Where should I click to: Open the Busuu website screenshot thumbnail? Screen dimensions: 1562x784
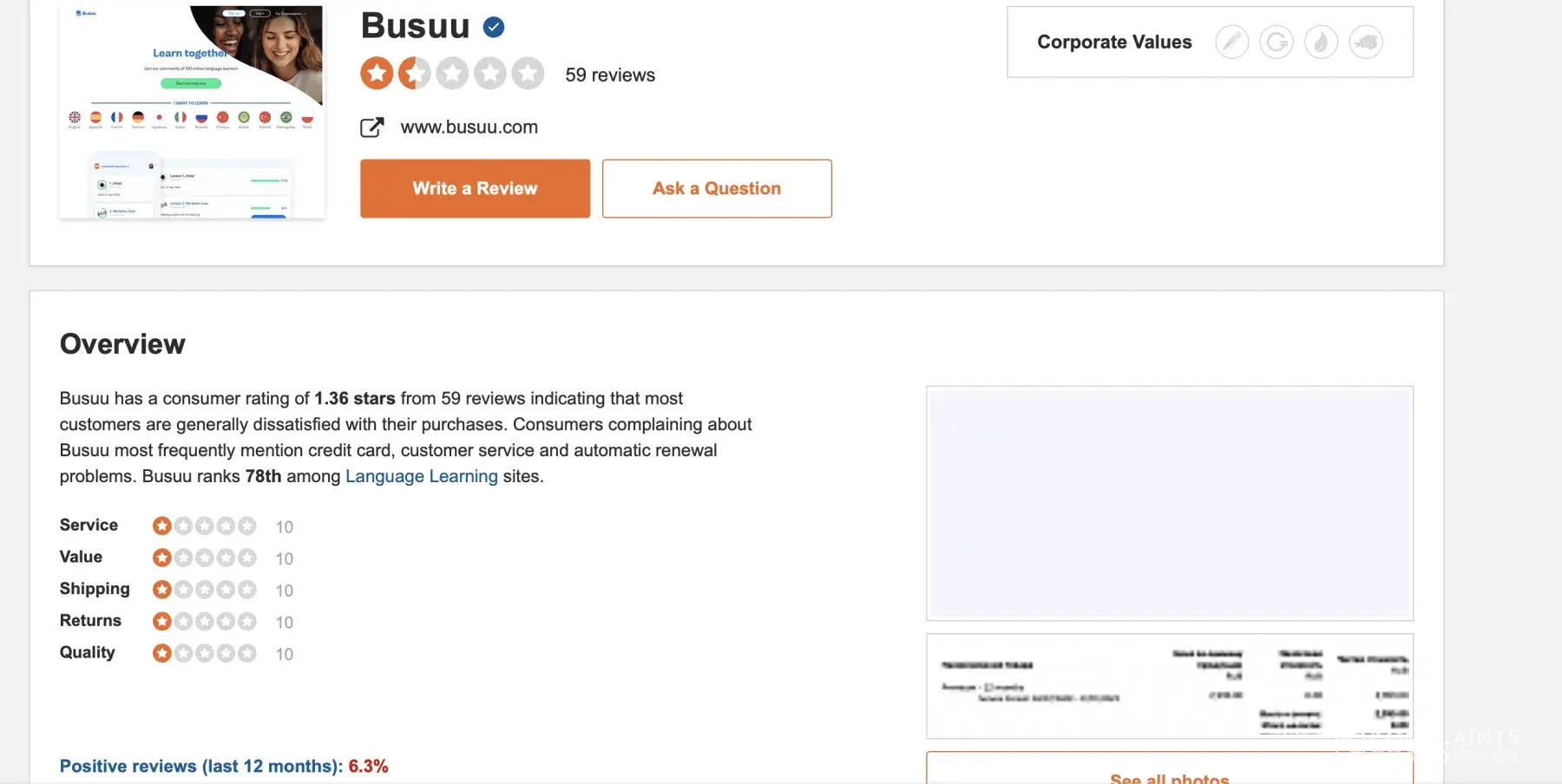[192, 112]
